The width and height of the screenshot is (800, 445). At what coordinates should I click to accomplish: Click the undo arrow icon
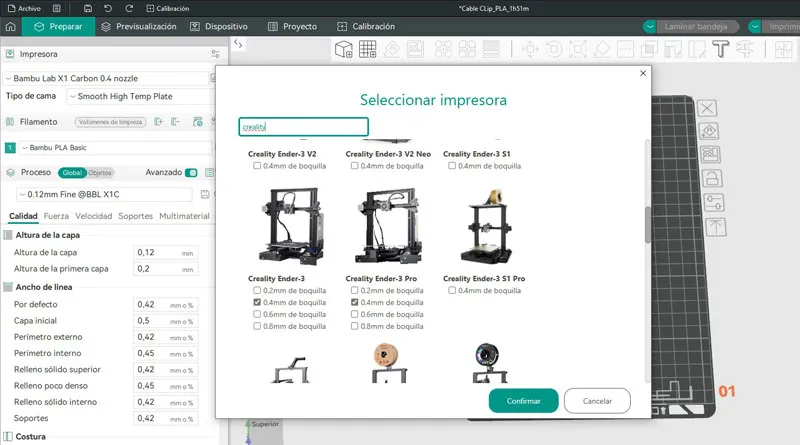108,8
